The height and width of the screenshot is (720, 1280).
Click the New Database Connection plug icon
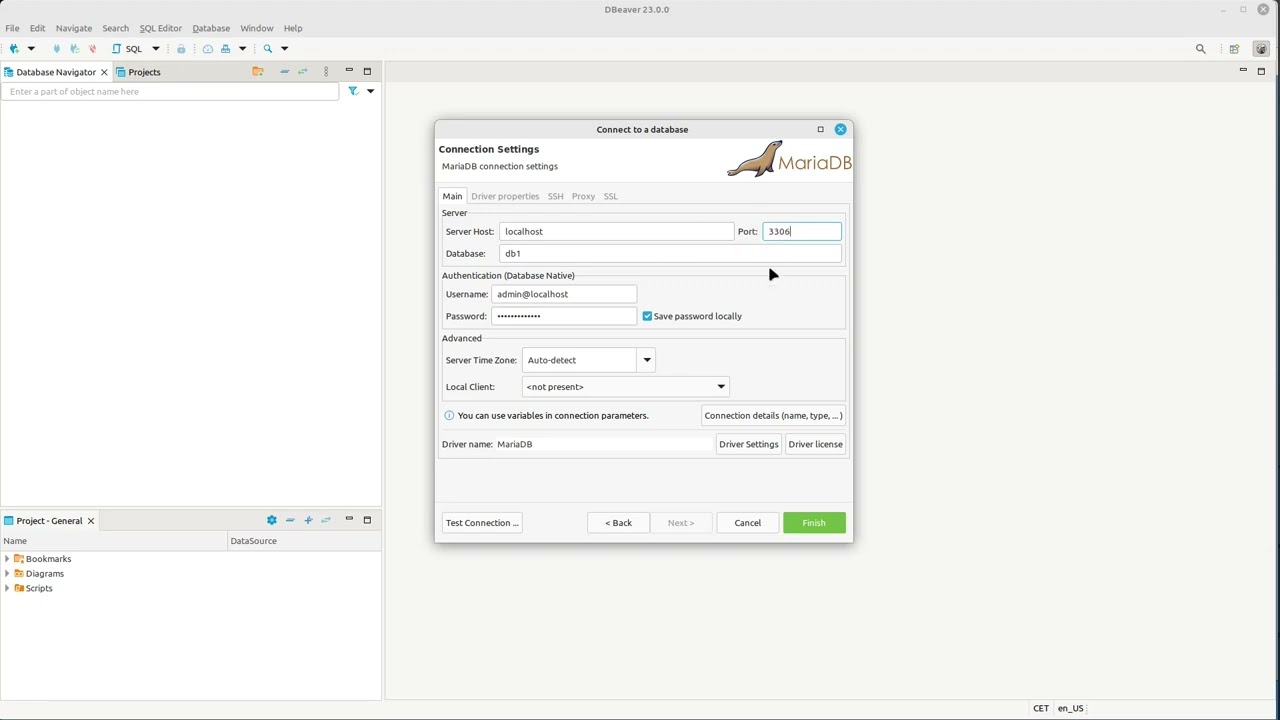[x=14, y=48]
